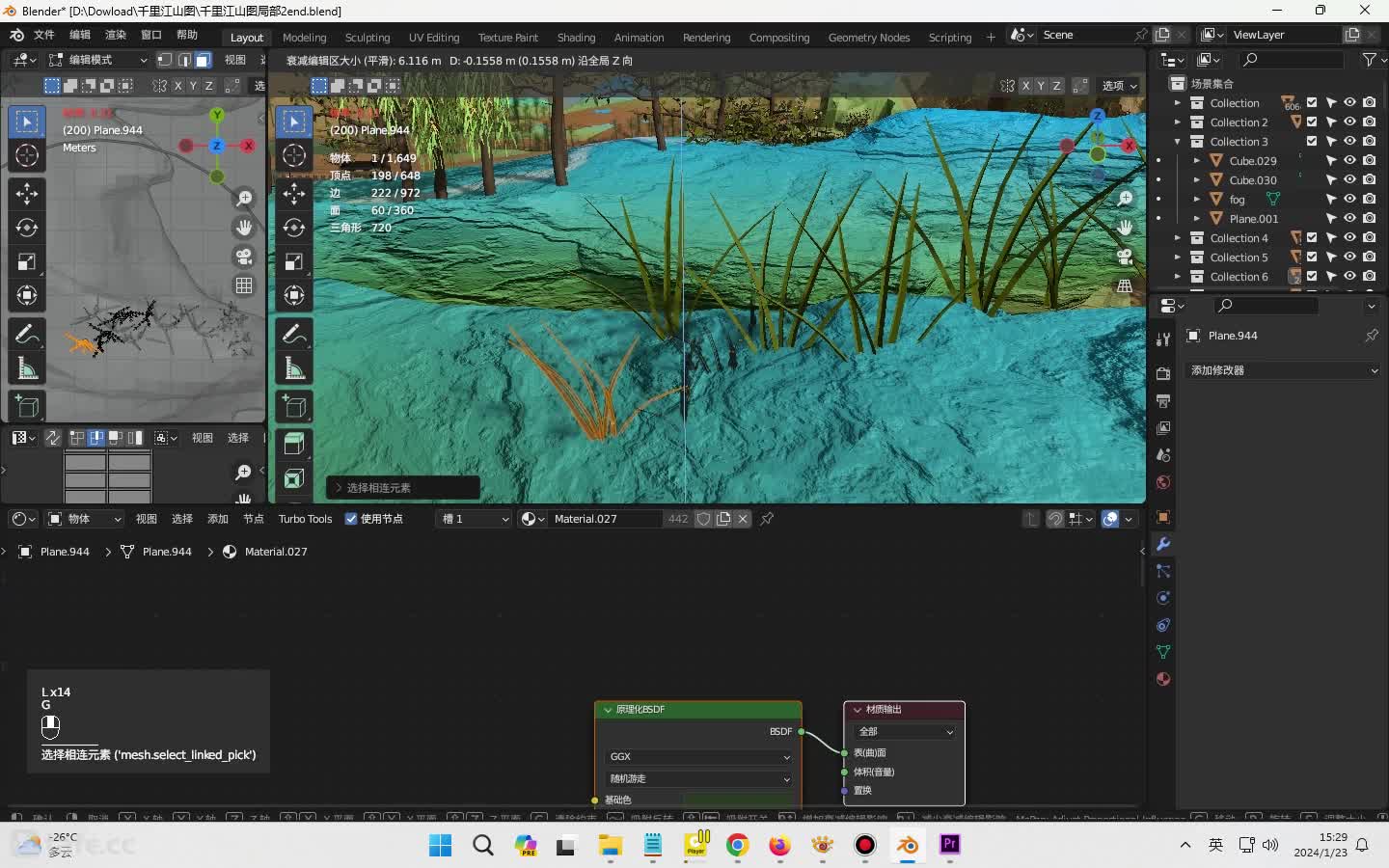Open the GGX distribution dropdown on the BSDF node

tap(699, 757)
